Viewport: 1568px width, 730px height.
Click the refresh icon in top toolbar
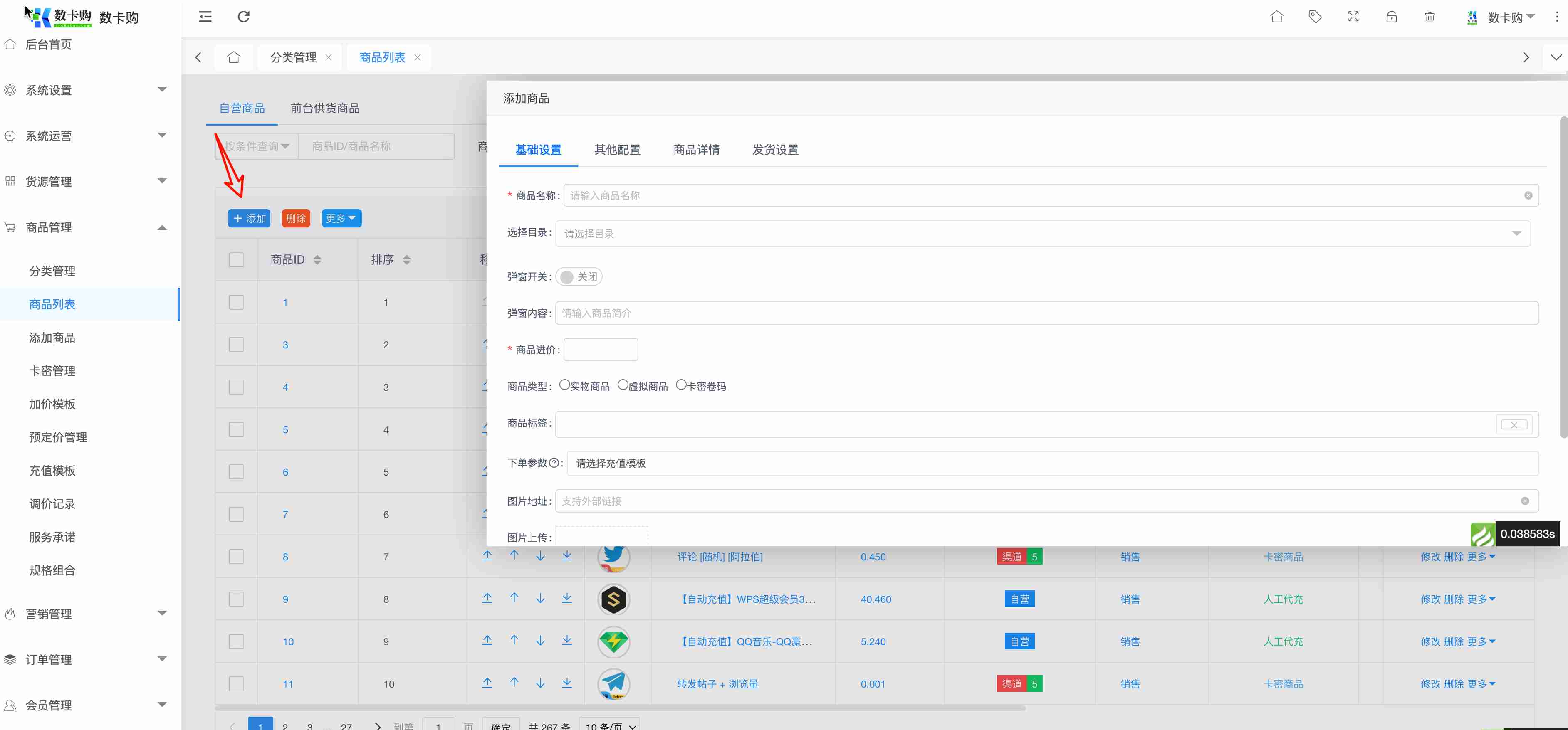[x=243, y=17]
